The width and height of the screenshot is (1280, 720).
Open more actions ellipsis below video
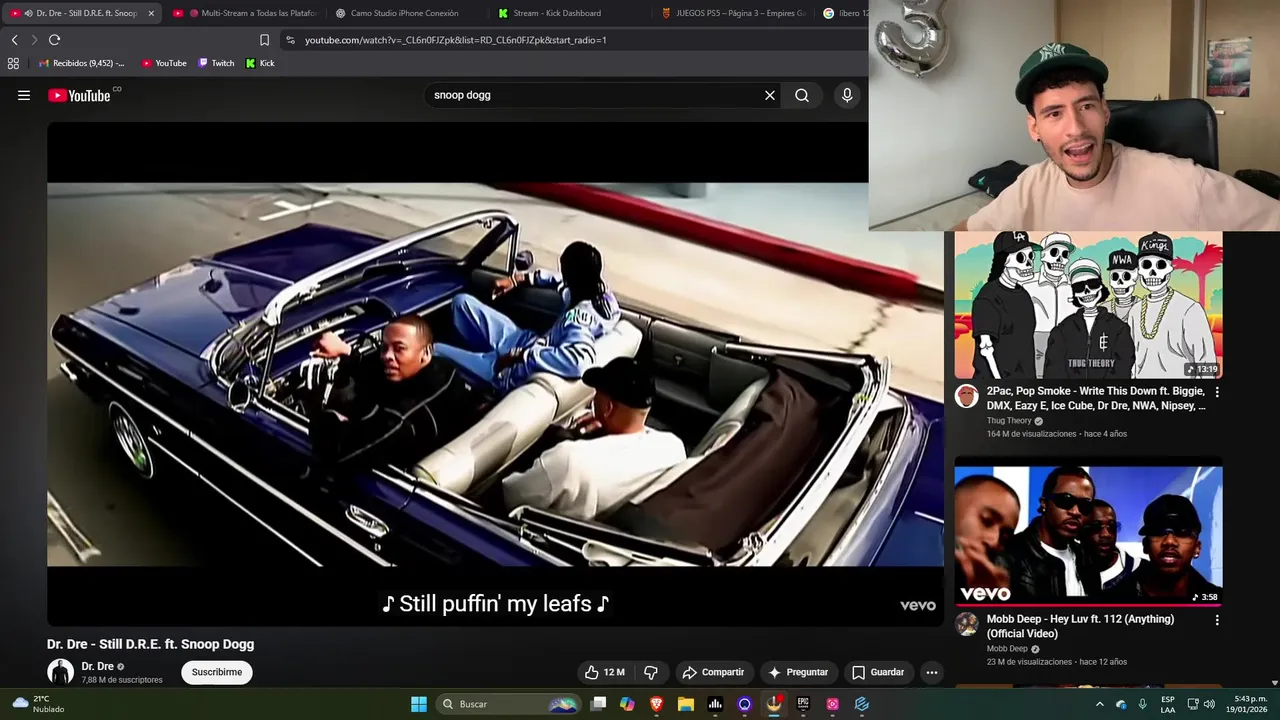[x=932, y=672]
